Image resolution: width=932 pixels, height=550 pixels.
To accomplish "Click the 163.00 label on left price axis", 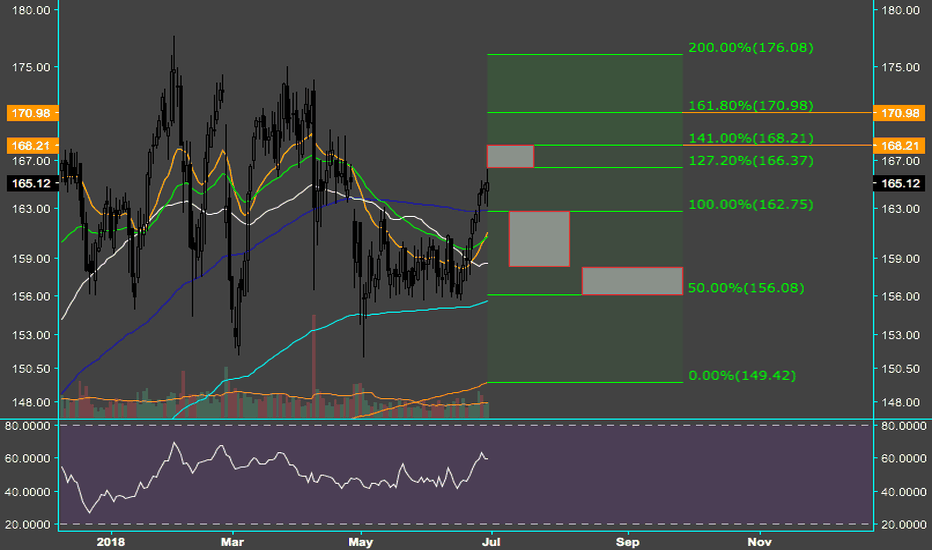I will (x=31, y=209).
